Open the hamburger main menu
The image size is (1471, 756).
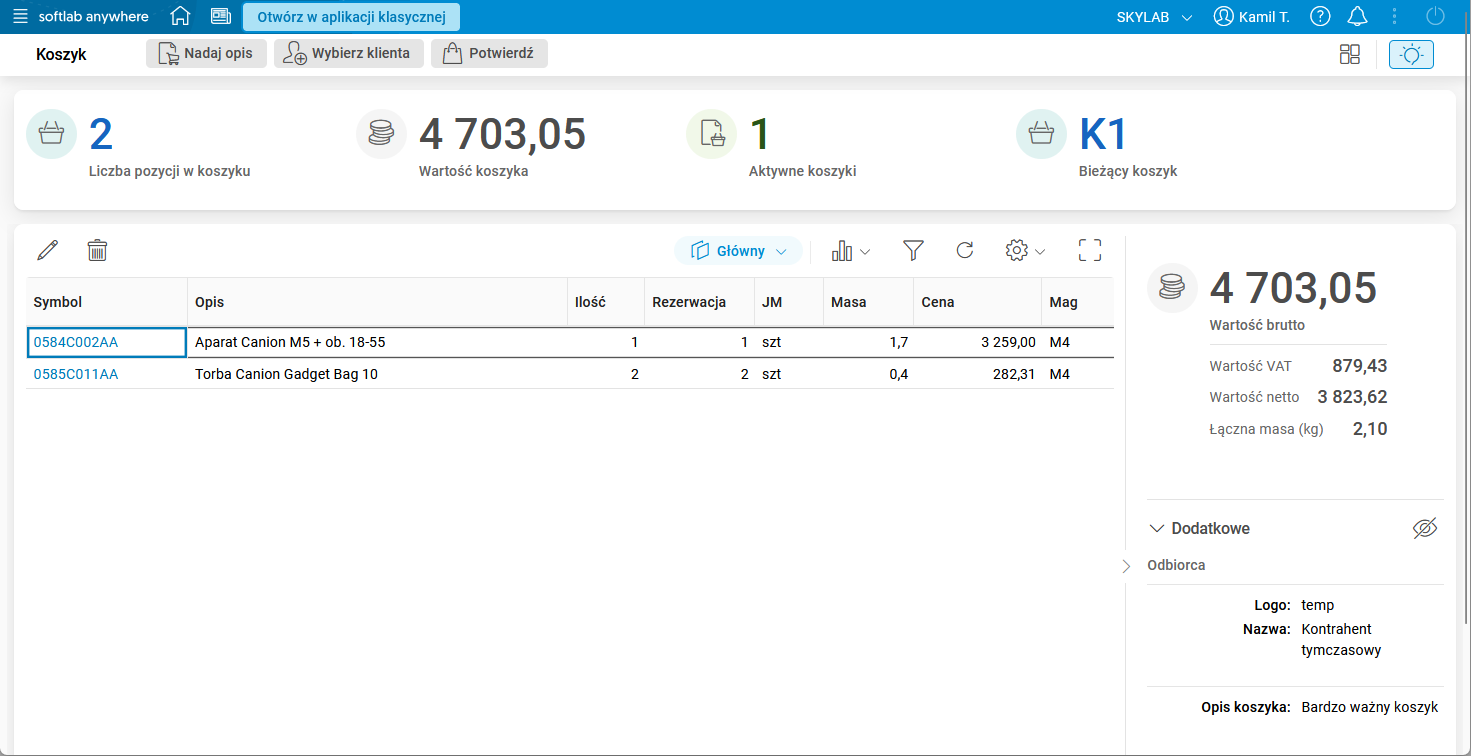click(20, 17)
